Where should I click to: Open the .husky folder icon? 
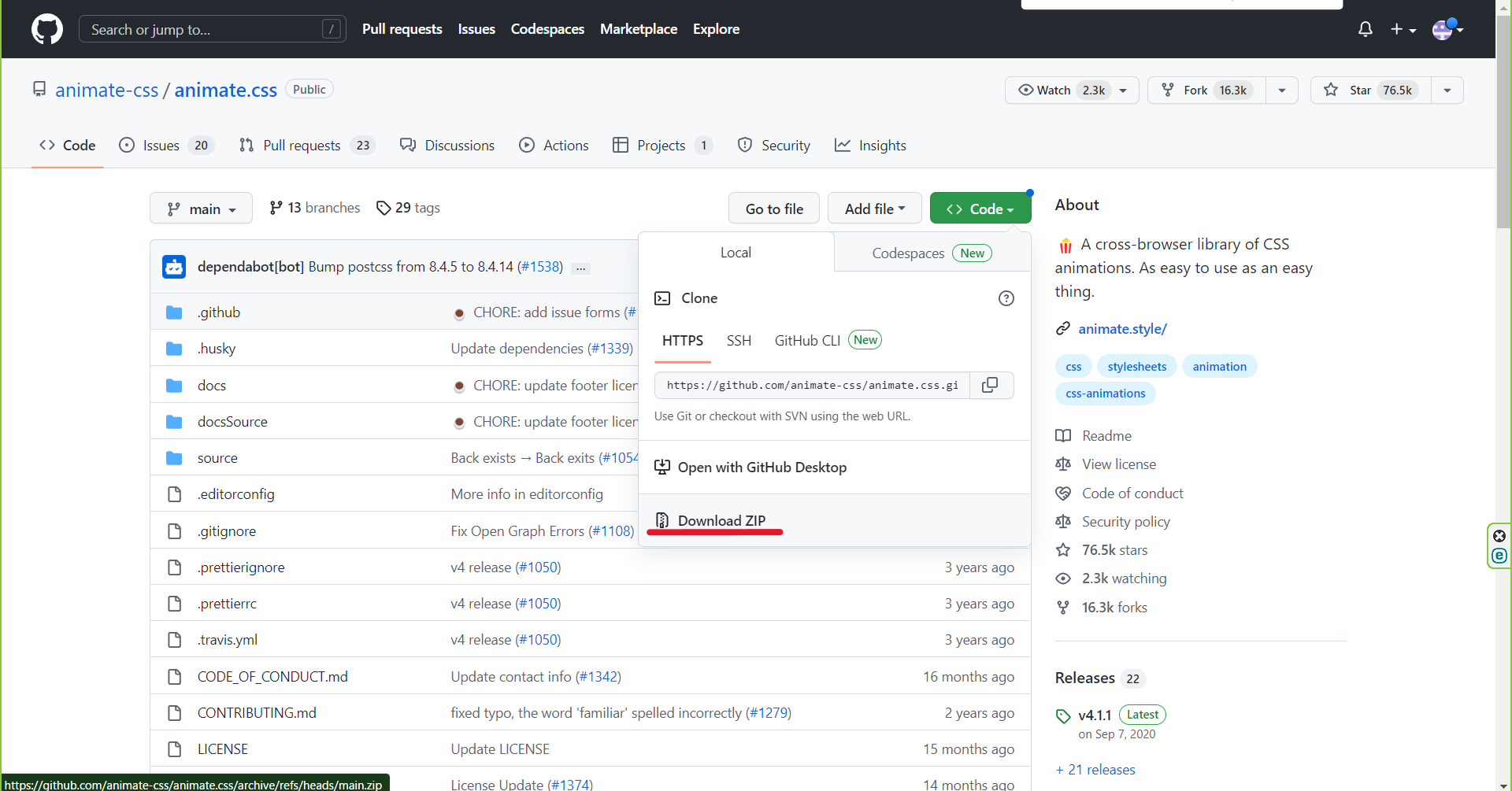point(174,349)
